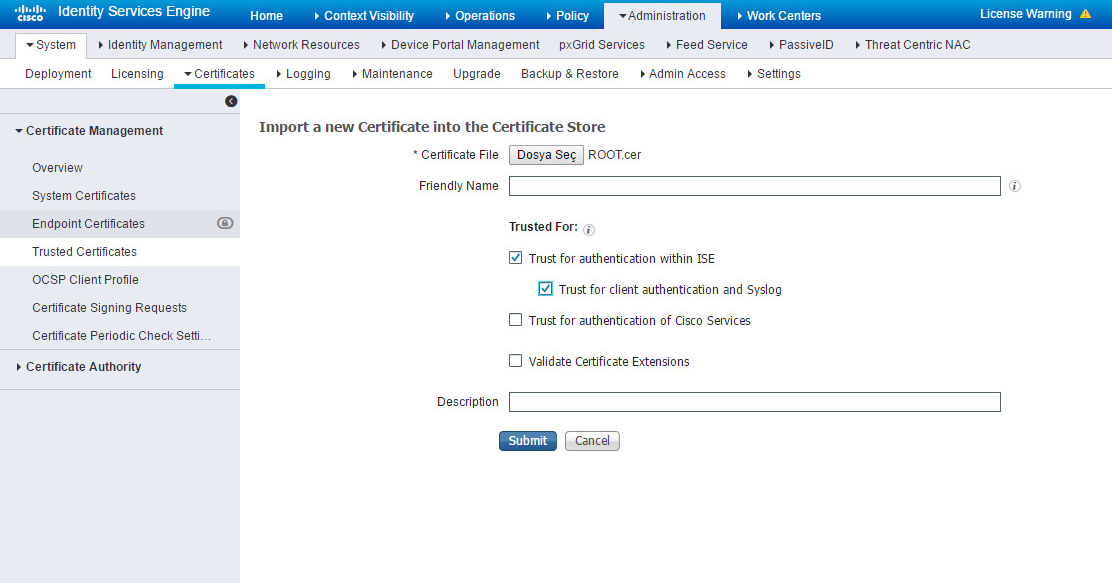Open the PassiveID submenu
Screen dimensions: 1112x583
[x=801, y=45]
